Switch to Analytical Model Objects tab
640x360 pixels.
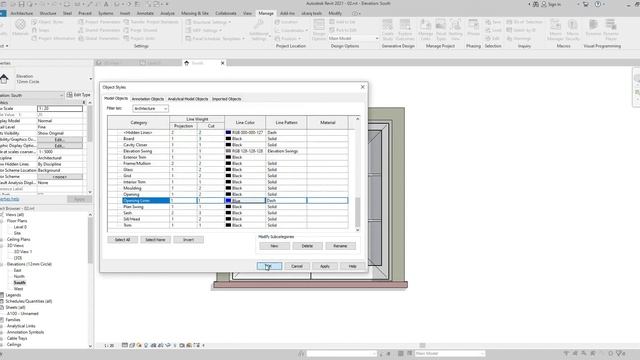188,99
